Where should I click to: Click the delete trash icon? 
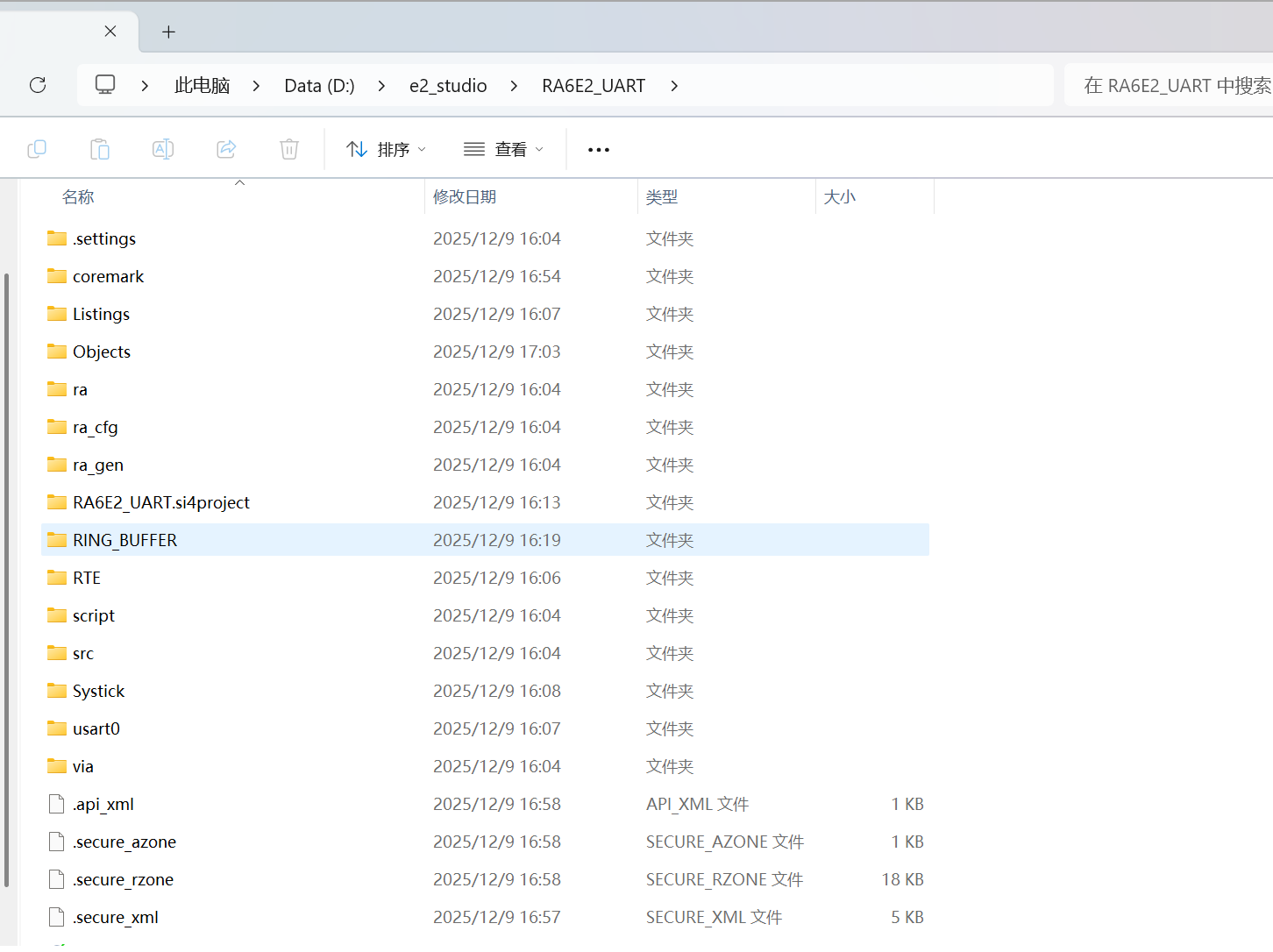[289, 149]
